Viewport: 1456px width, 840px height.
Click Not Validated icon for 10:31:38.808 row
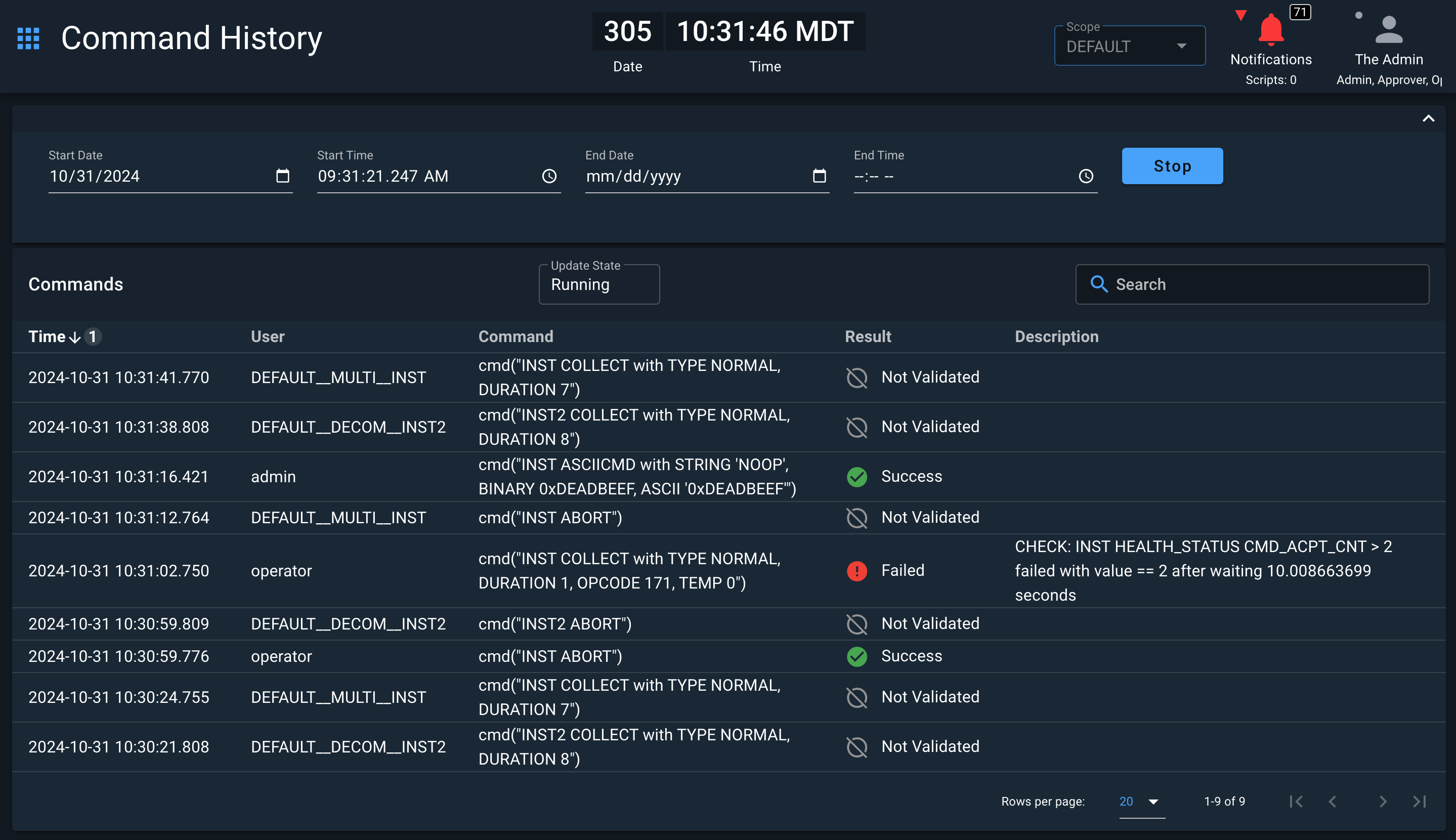pos(857,427)
